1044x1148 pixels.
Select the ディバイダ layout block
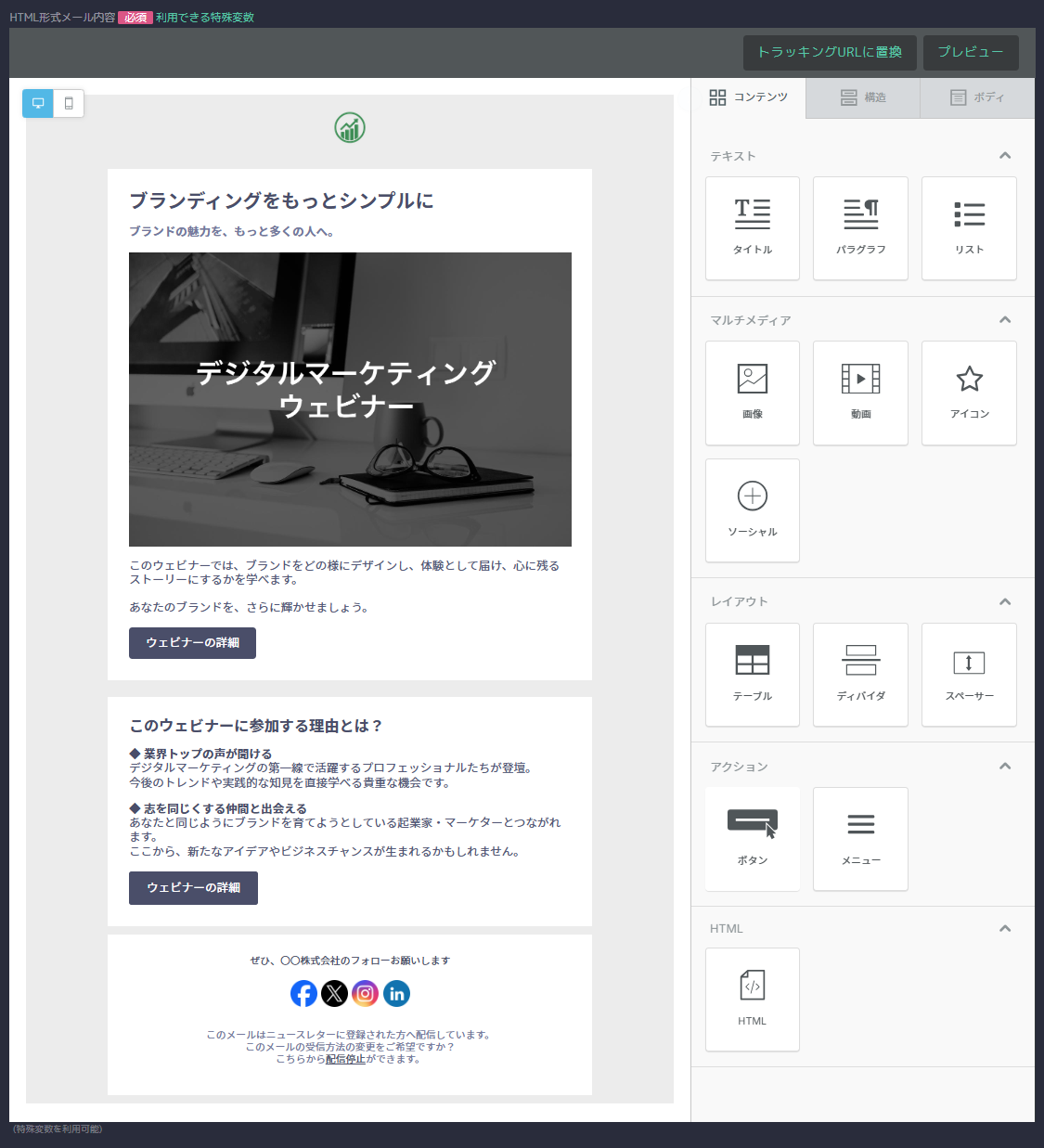pyautogui.click(x=860, y=675)
